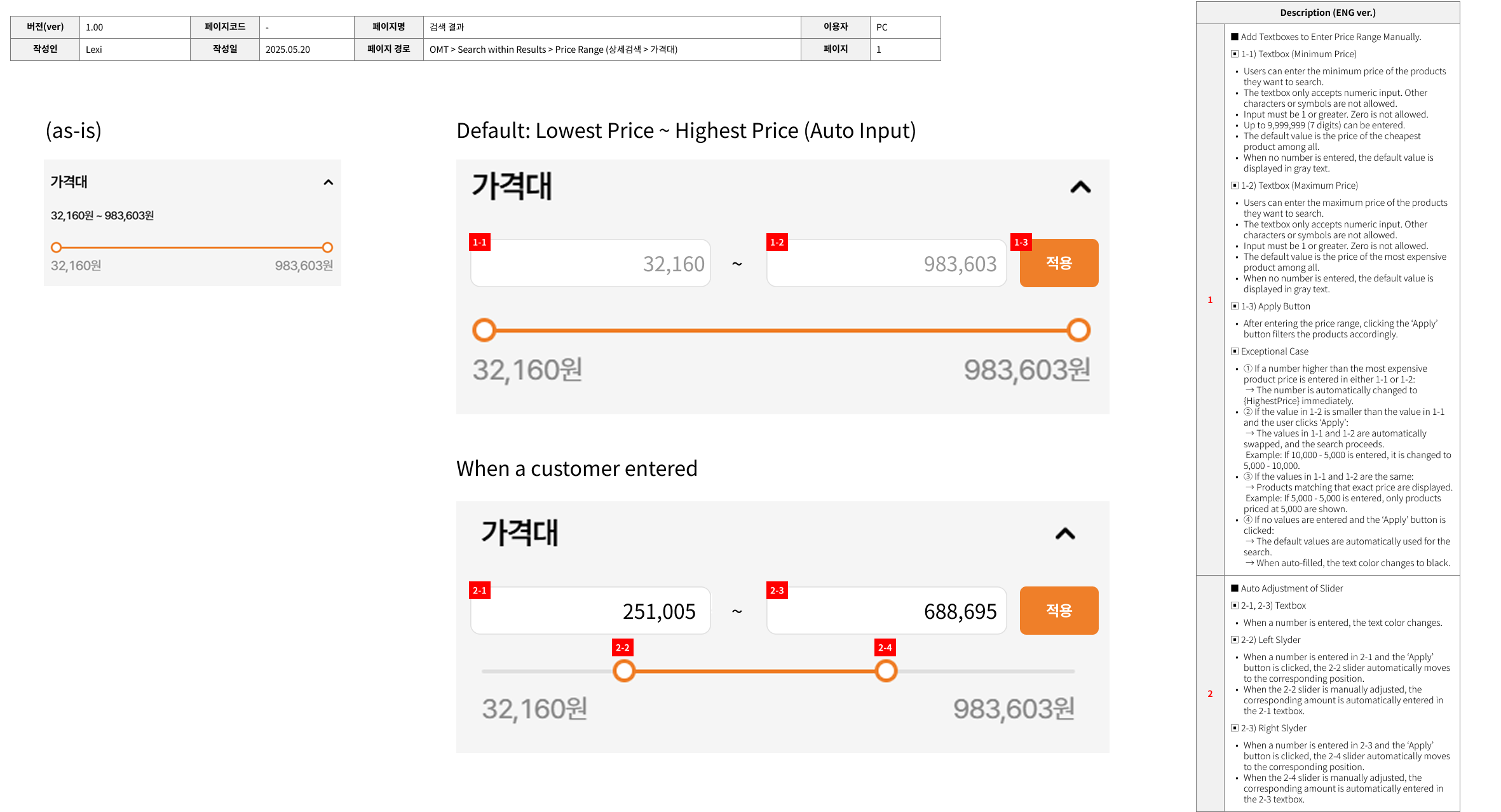Viewport: 1501px width, 812px height.
Task: Click the textbox containing 251,005
Action: click(590, 611)
